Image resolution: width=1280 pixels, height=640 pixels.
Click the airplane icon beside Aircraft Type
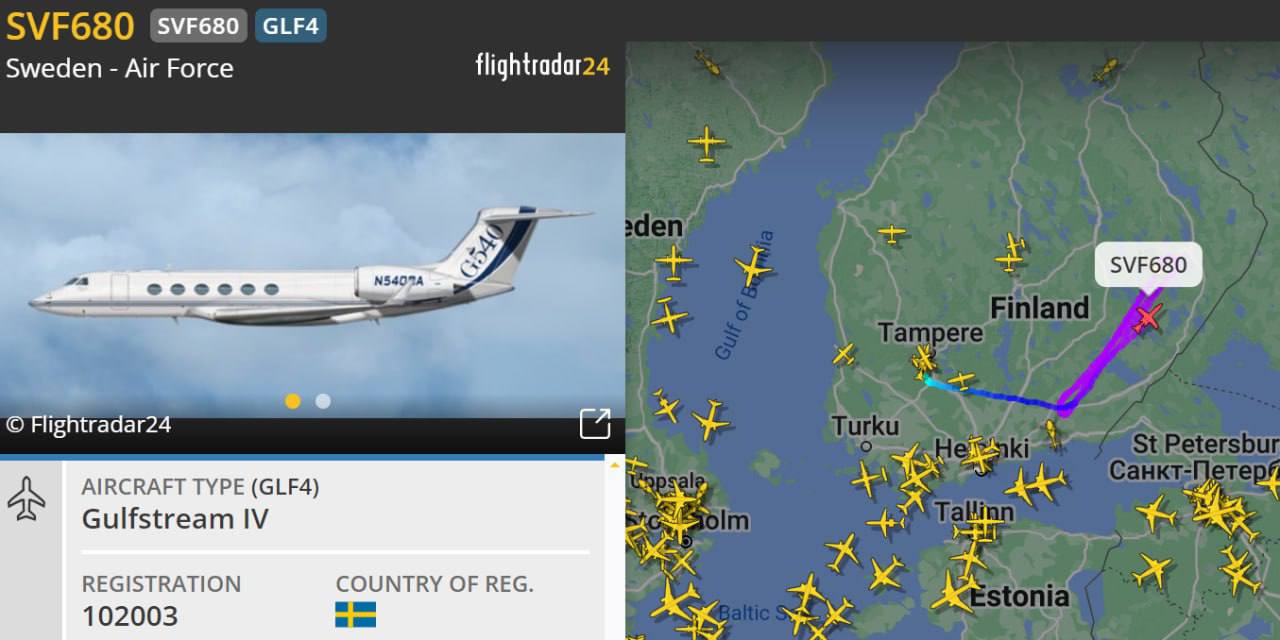coord(27,497)
